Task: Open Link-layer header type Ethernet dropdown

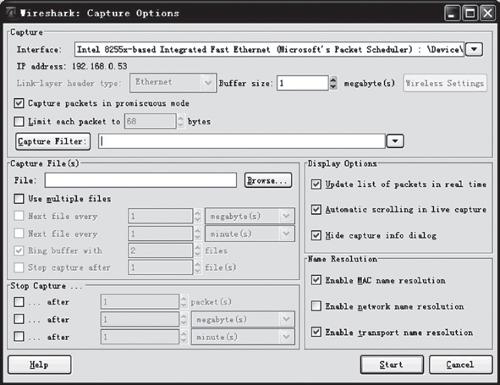Action: (173, 83)
